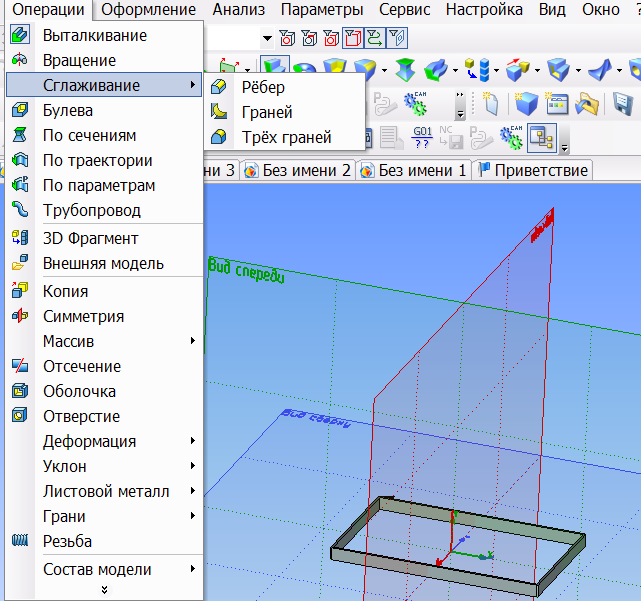Select Граней smoothing from the submenu
Screen dimensions: 641x601
(267, 113)
